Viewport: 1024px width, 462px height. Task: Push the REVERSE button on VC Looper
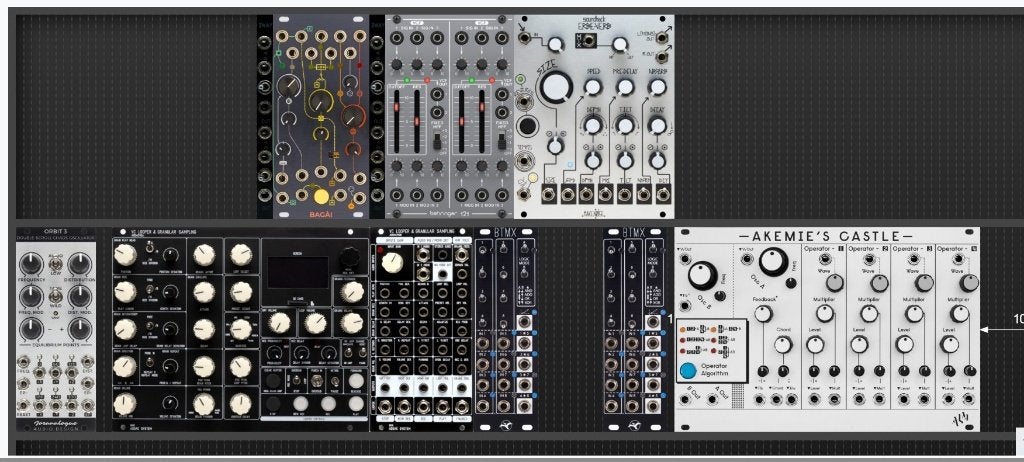(356, 381)
